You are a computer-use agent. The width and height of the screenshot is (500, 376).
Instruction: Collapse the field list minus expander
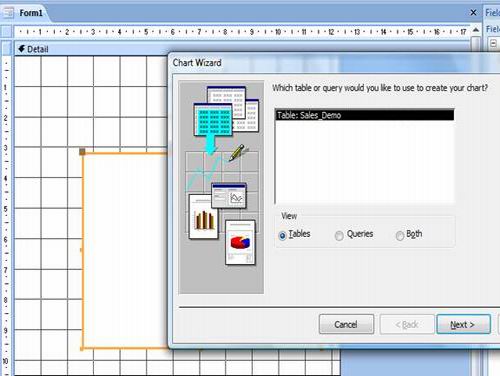point(493,44)
